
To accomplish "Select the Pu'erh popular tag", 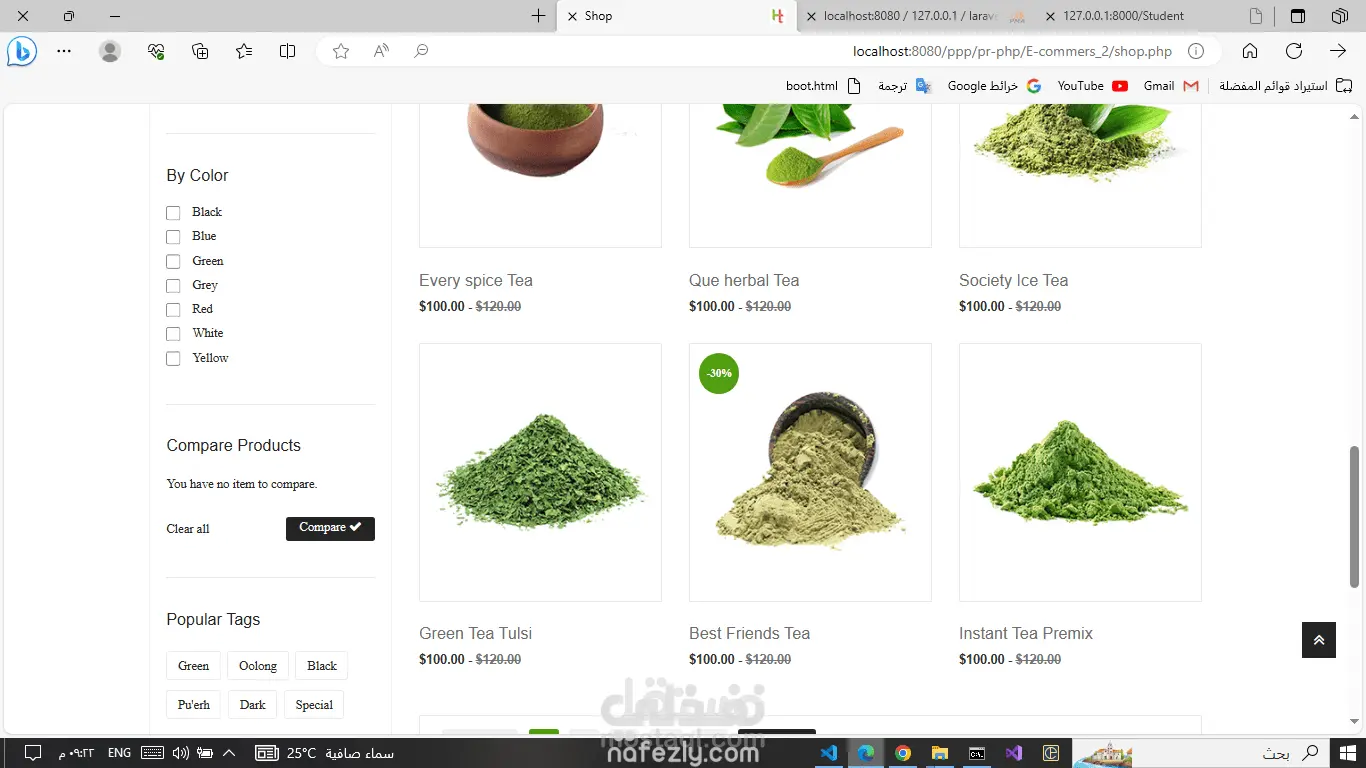I will 194,705.
